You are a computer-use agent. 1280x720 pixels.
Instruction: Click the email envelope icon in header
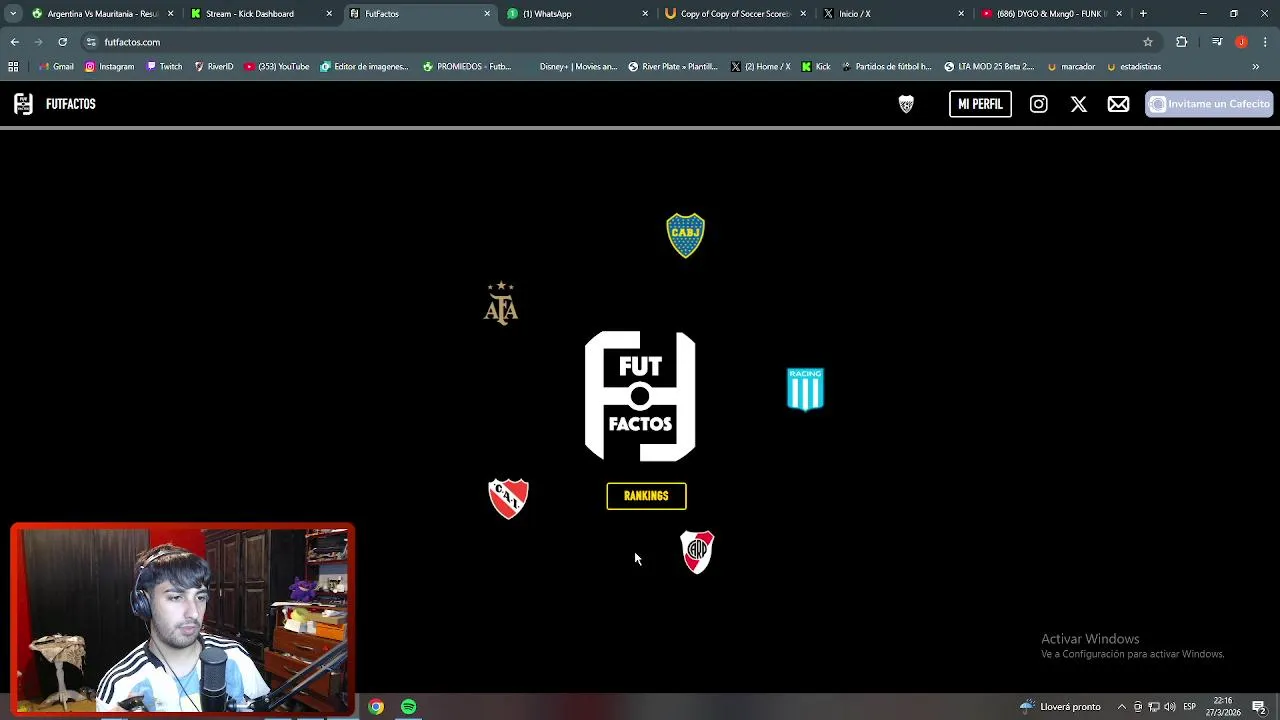pos(1118,104)
